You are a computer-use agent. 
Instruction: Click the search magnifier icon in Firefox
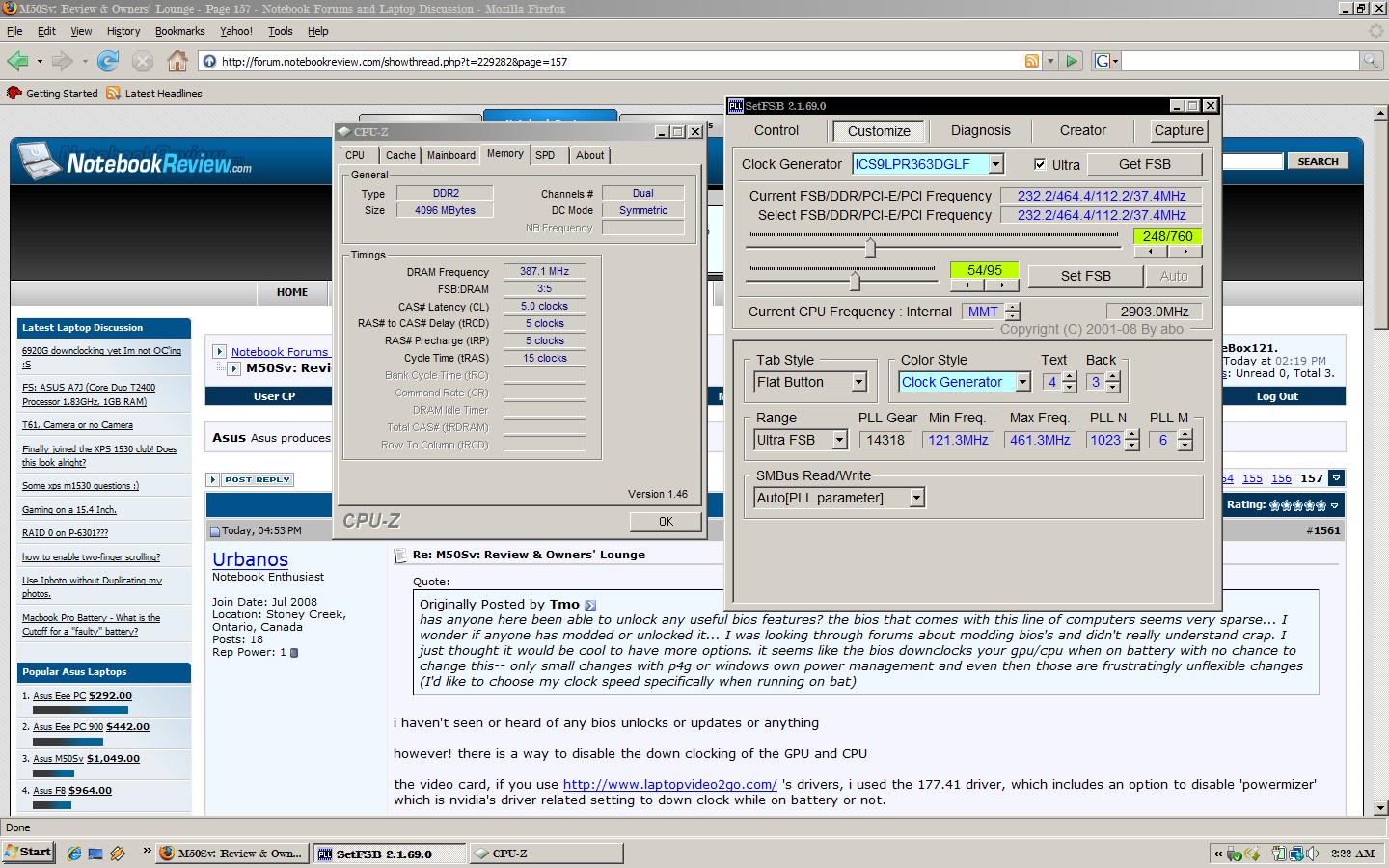coord(1371,61)
